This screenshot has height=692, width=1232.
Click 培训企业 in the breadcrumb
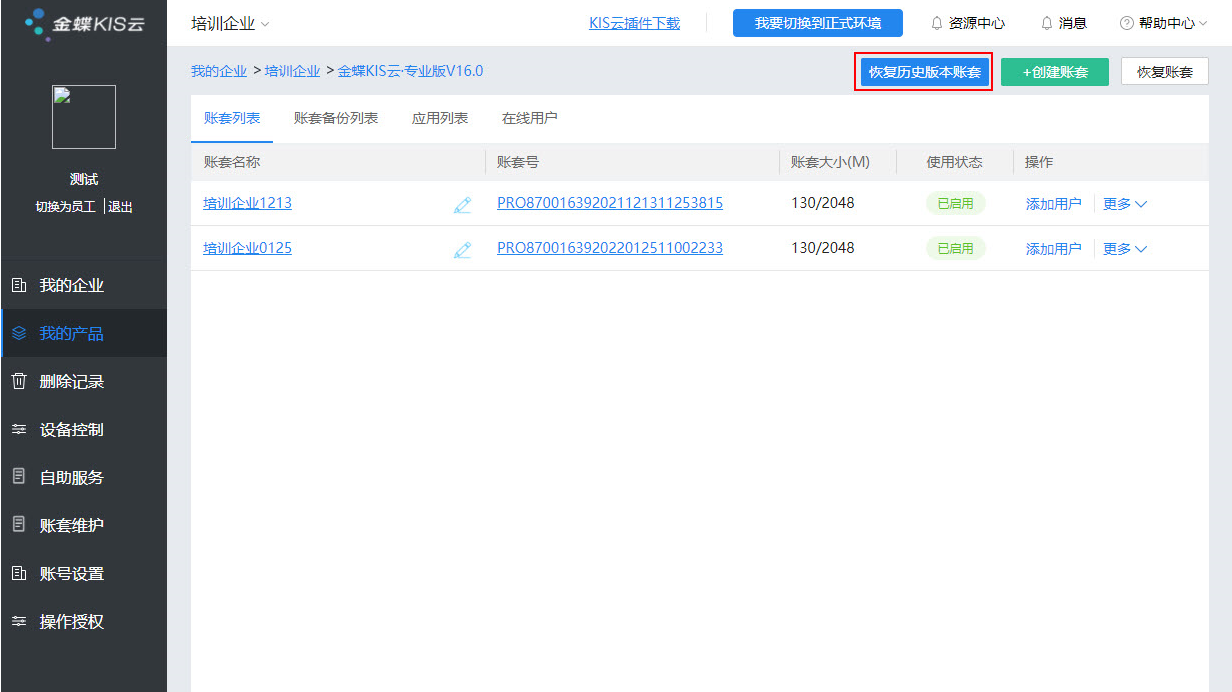(x=293, y=71)
